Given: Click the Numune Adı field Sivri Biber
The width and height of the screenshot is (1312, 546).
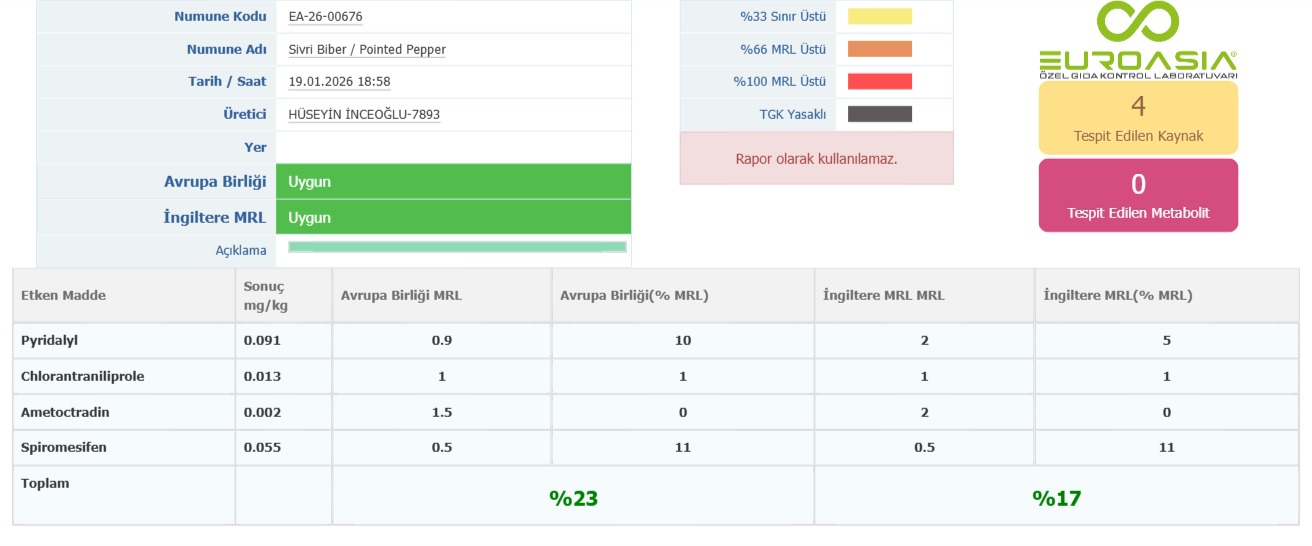Looking at the screenshot, I should click(x=367, y=50).
